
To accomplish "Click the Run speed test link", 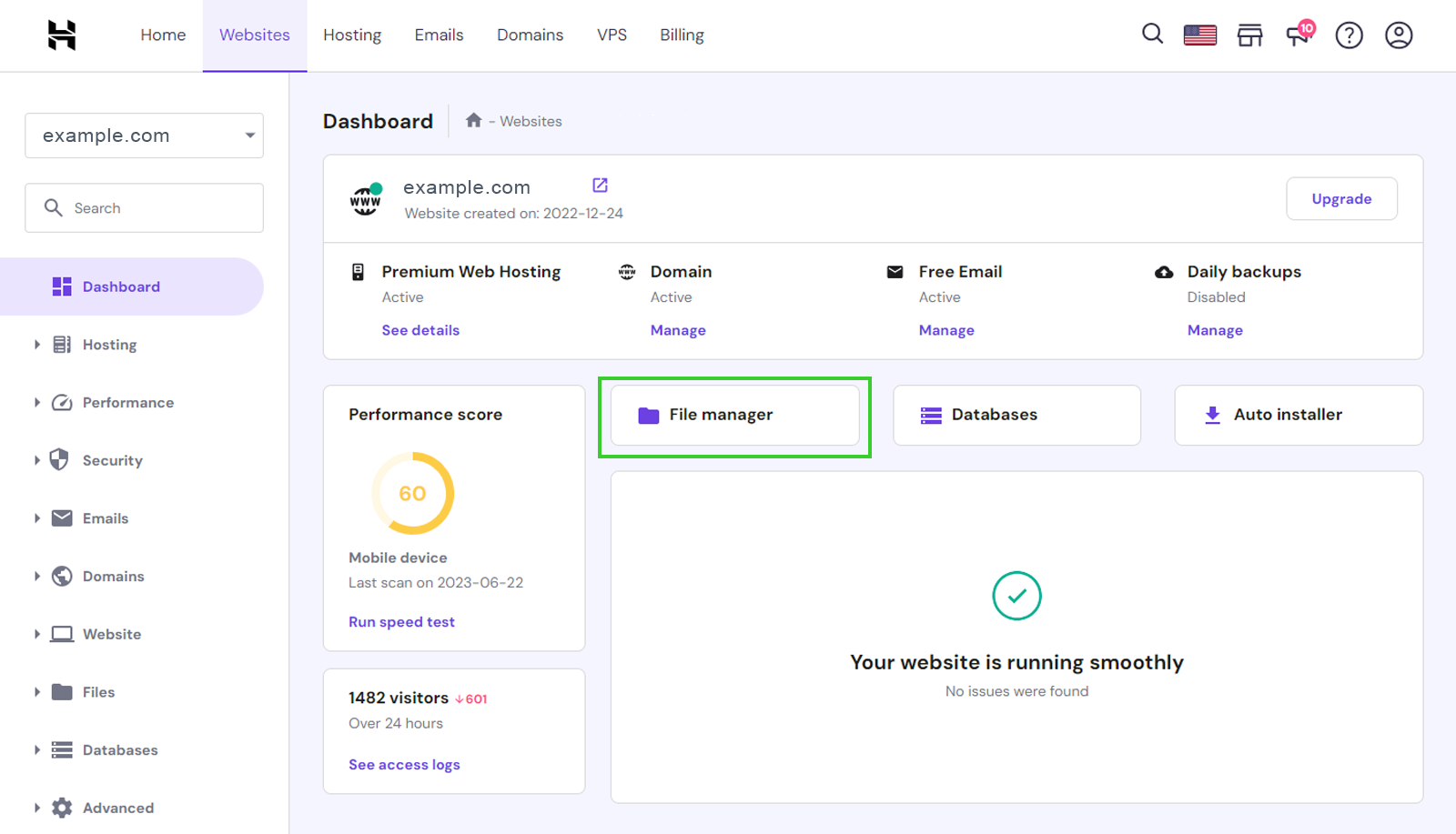I will click(401, 622).
